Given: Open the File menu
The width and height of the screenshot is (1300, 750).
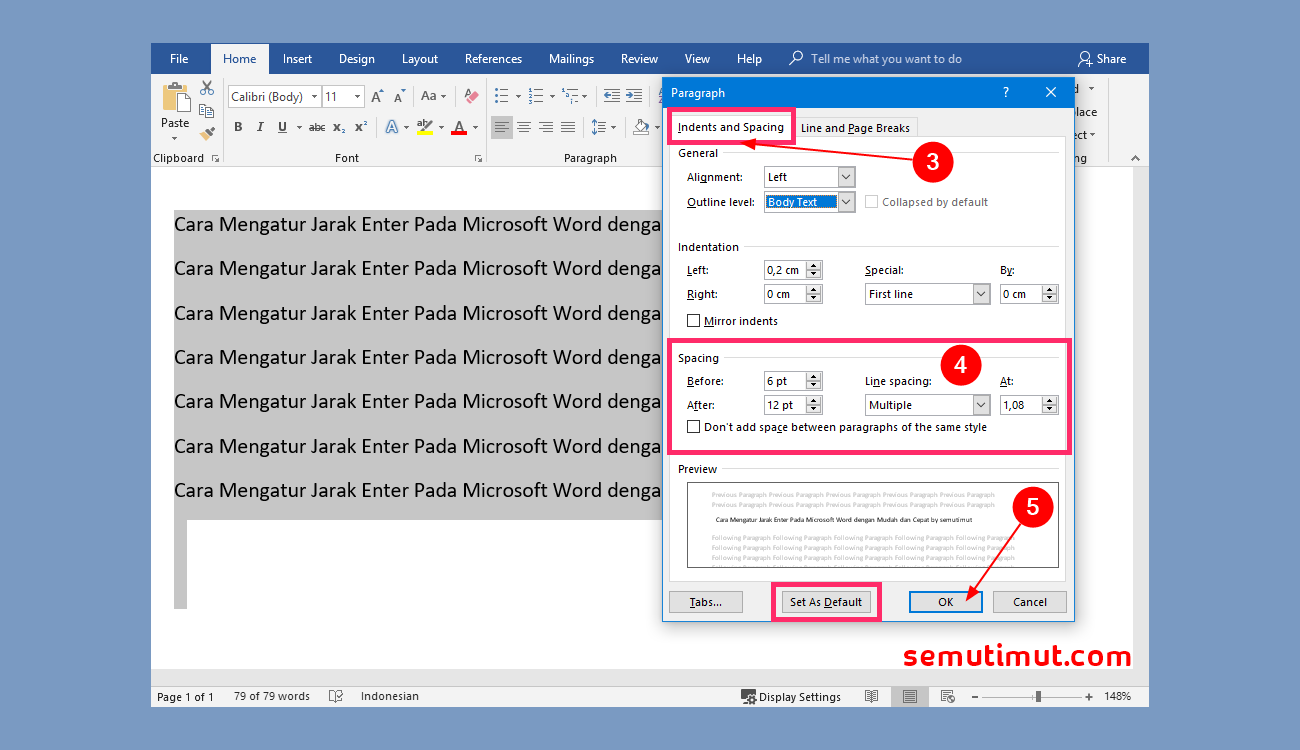Looking at the screenshot, I should coord(179,59).
